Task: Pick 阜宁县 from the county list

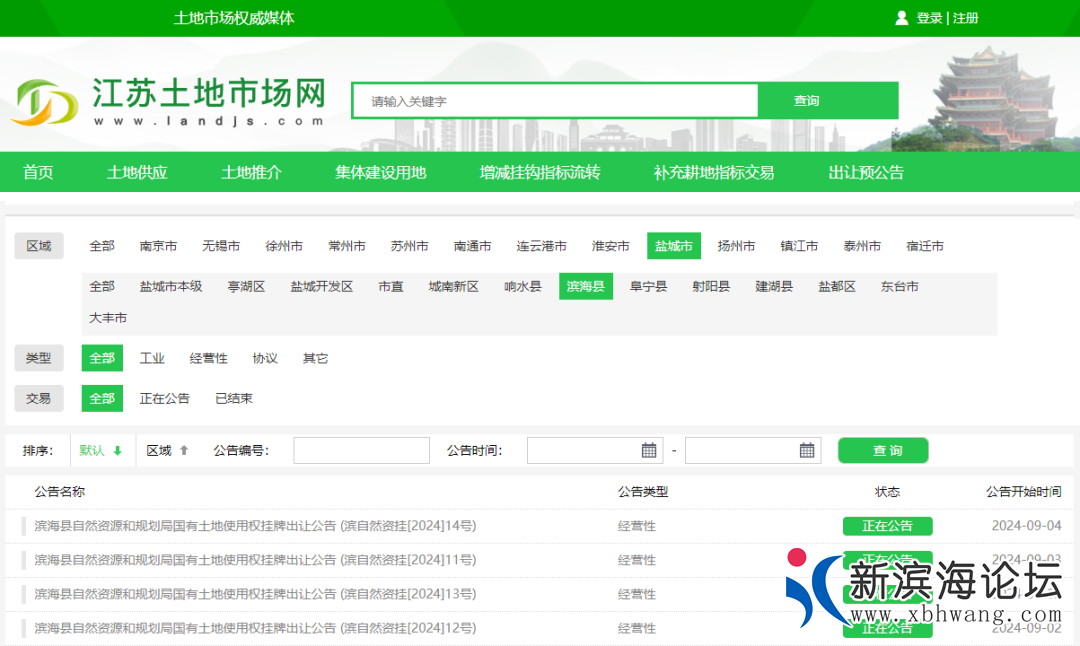Action: (x=648, y=286)
